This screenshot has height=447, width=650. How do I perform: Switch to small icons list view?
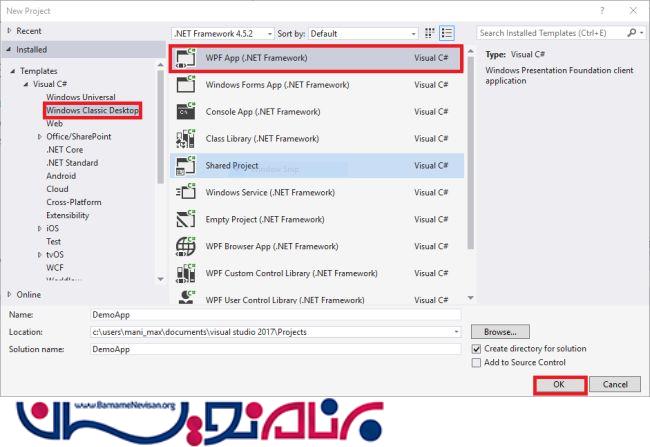point(446,33)
